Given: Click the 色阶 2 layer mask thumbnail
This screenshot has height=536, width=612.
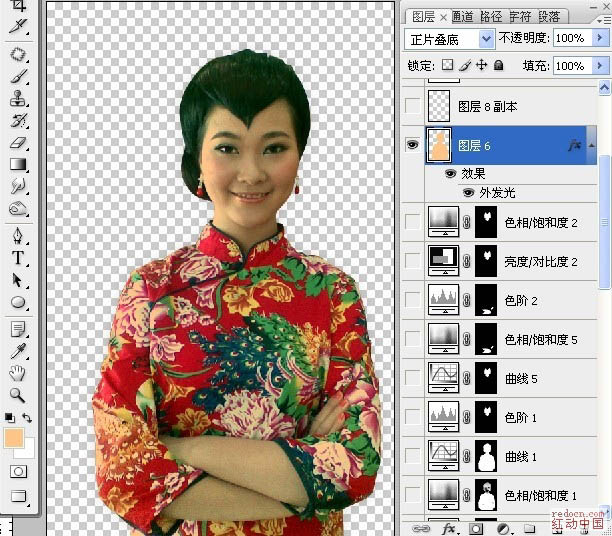Looking at the screenshot, I should pos(486,300).
